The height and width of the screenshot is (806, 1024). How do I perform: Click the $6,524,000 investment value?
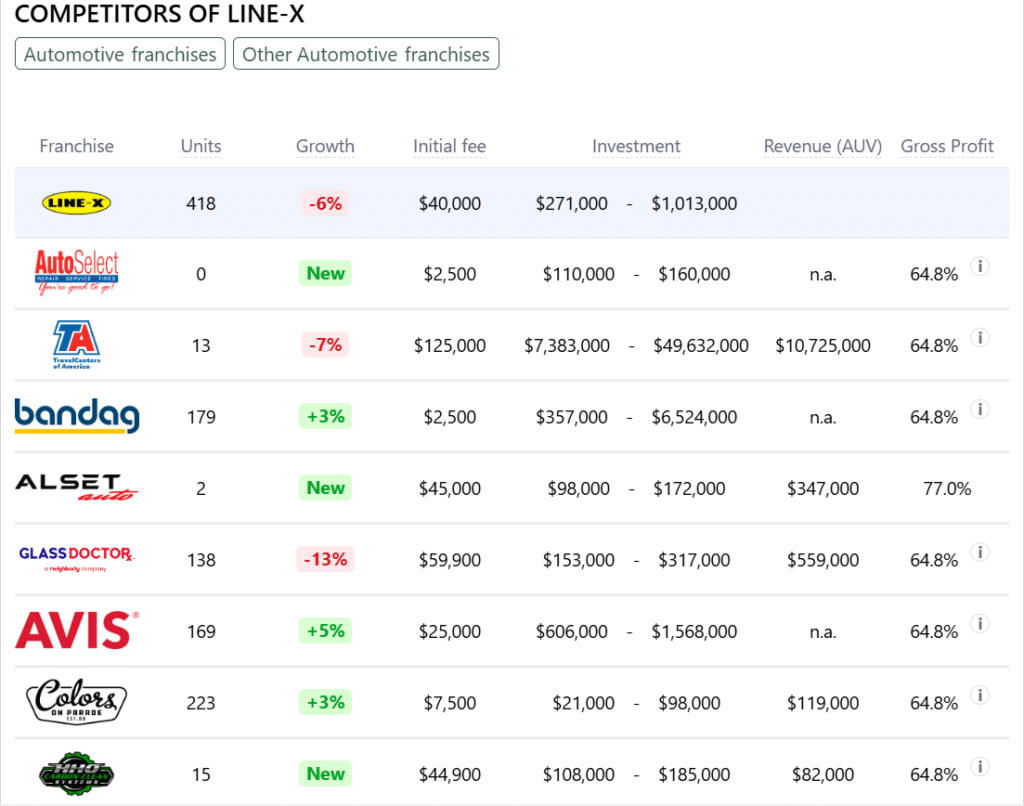pos(694,417)
